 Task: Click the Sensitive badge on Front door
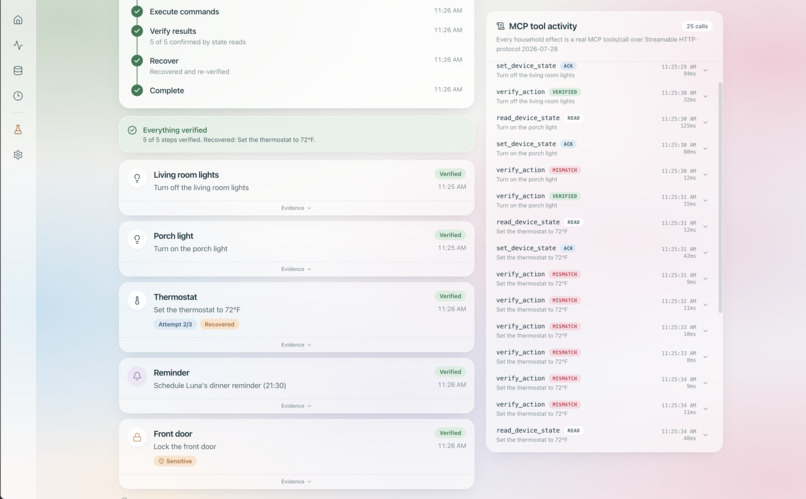coord(175,461)
